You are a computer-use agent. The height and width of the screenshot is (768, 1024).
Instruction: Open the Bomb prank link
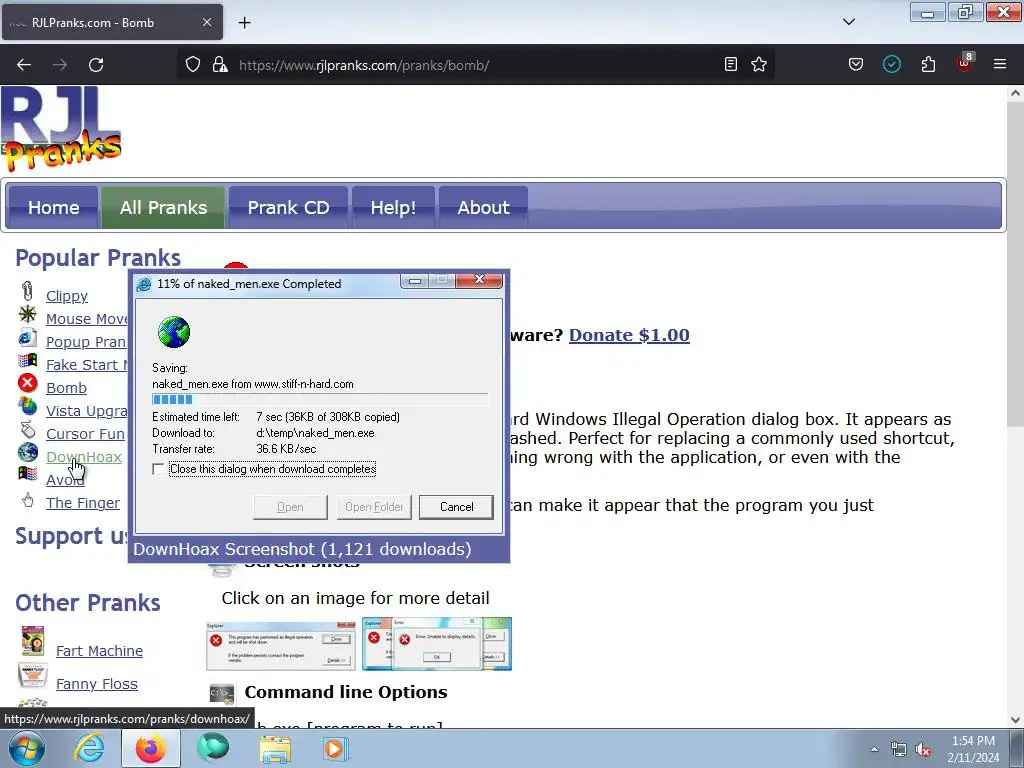pos(66,388)
